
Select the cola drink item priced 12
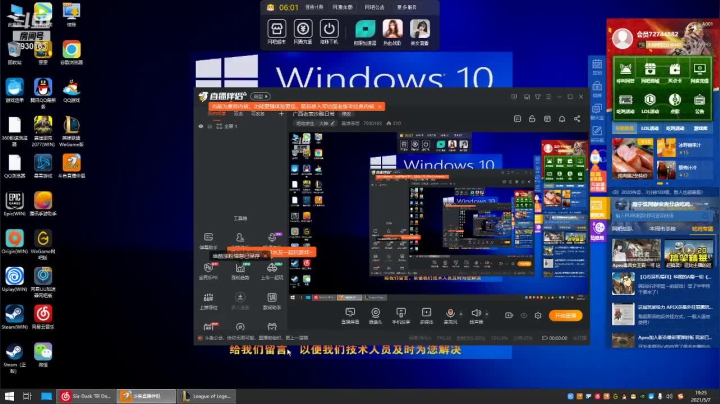pos(684,170)
